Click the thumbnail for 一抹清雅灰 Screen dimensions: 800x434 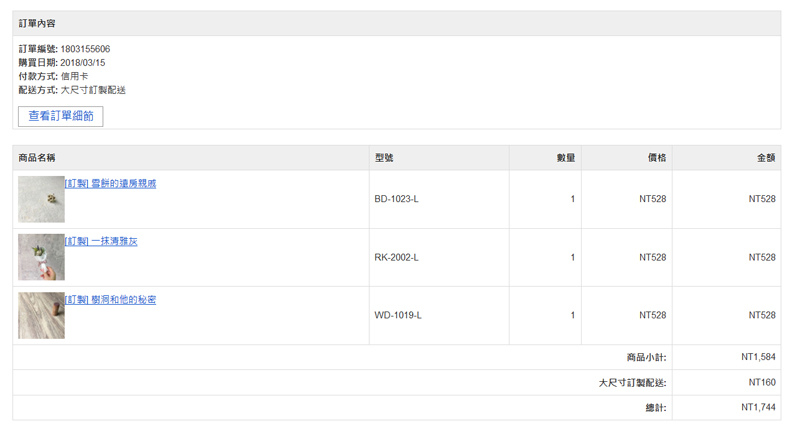coord(41,258)
